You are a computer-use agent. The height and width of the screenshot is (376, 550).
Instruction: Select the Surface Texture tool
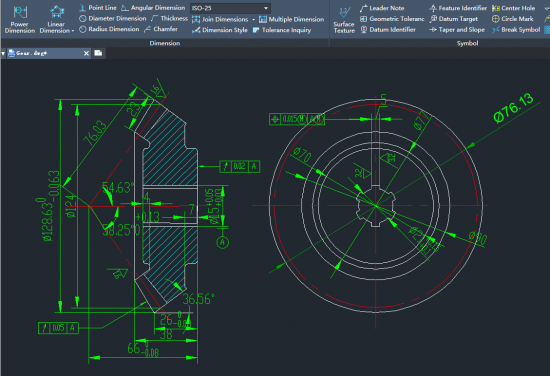click(x=344, y=20)
